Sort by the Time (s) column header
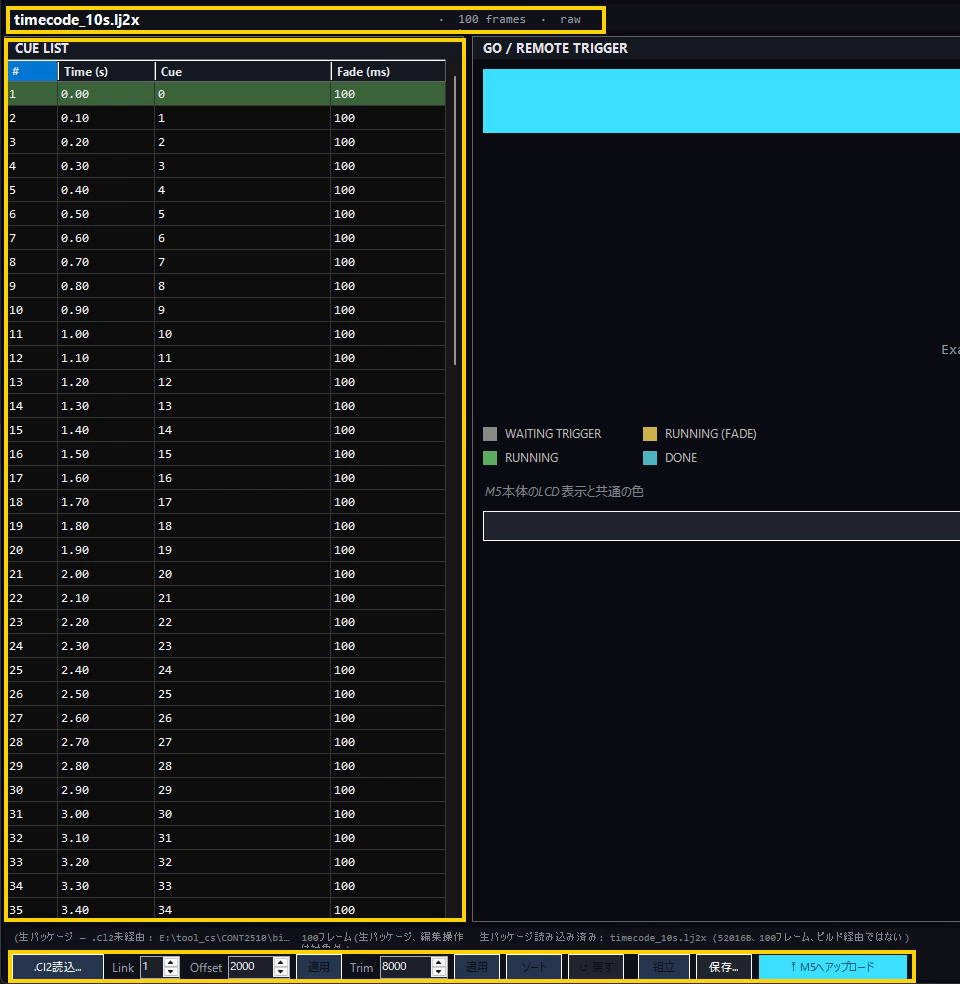The image size is (960, 984). [107, 72]
